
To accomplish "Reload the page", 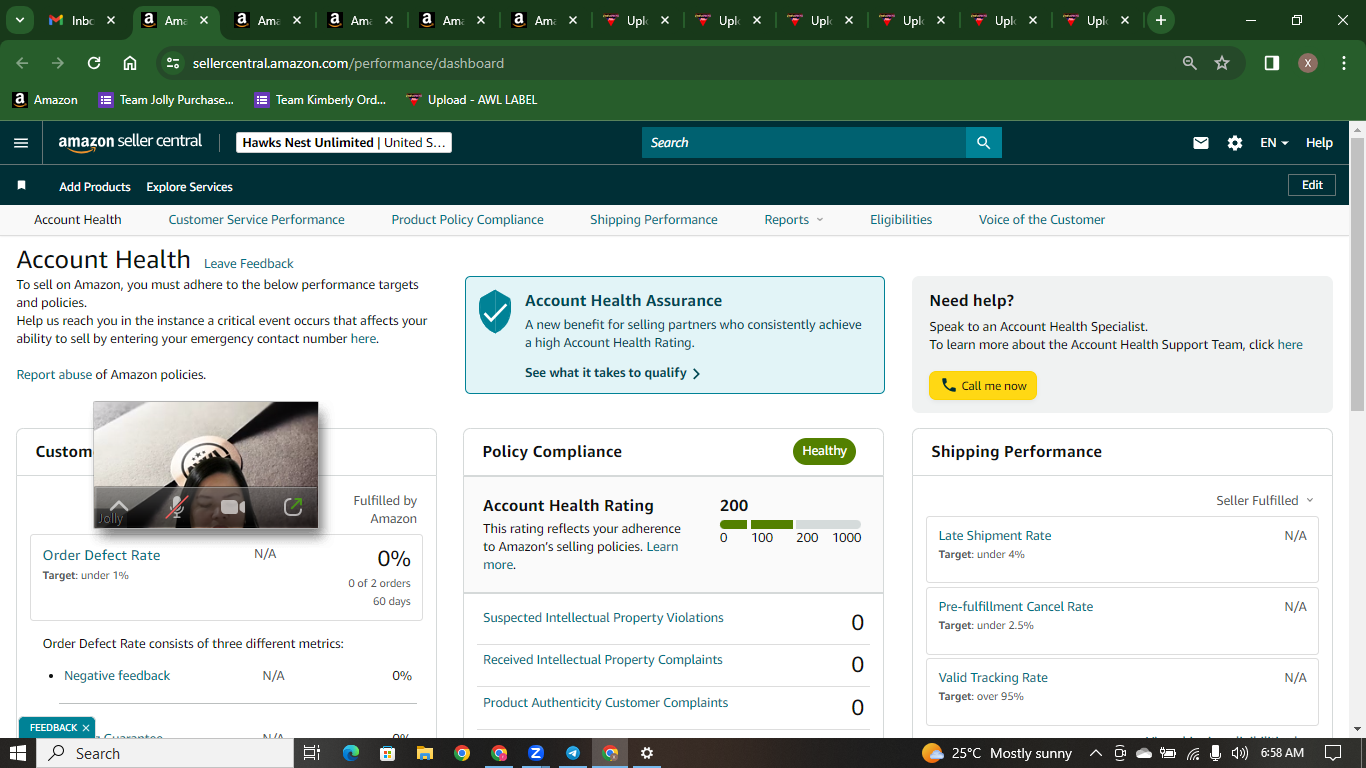I will [x=94, y=63].
